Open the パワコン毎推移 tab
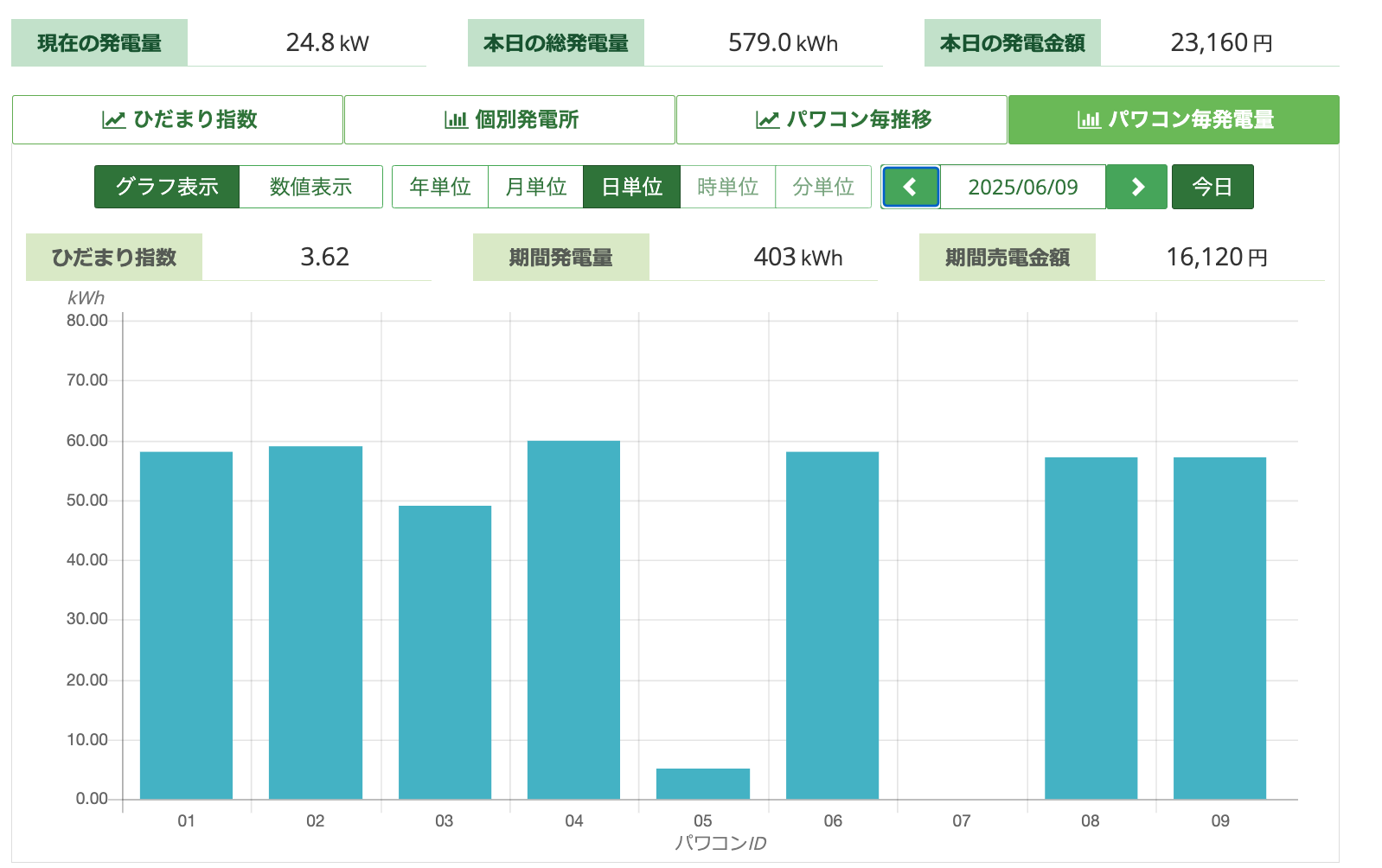The width and height of the screenshot is (1382, 868). tap(841, 119)
